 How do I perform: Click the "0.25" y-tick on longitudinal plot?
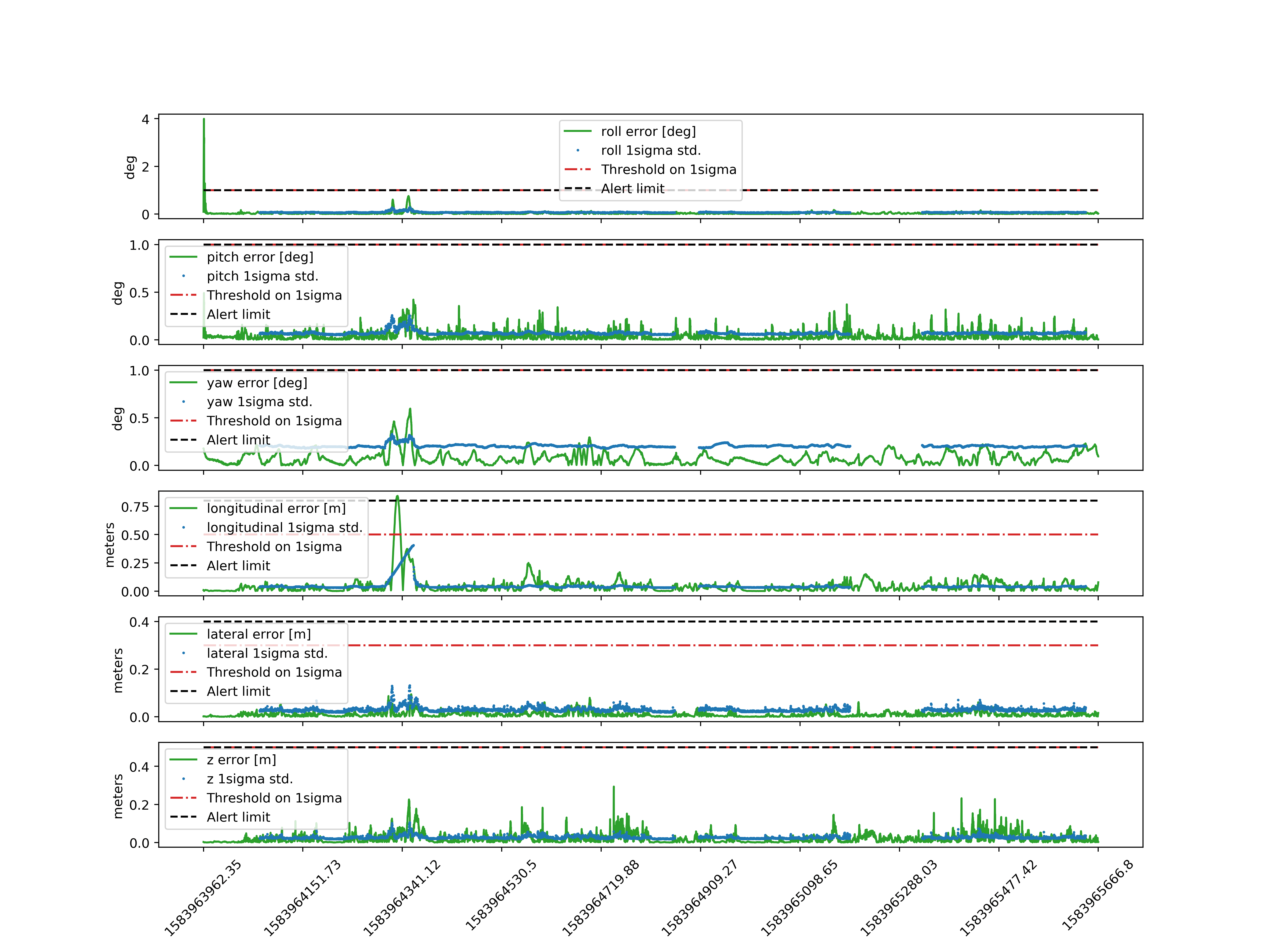pyautogui.click(x=135, y=563)
